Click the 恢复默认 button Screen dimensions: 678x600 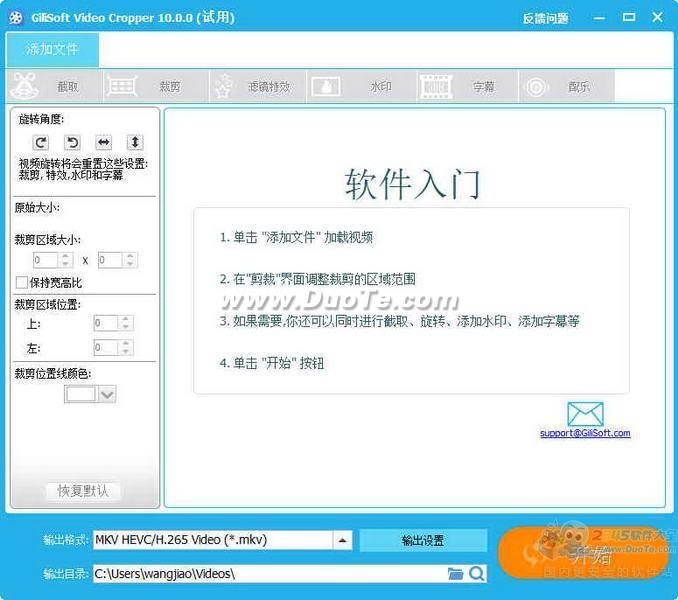coord(83,491)
